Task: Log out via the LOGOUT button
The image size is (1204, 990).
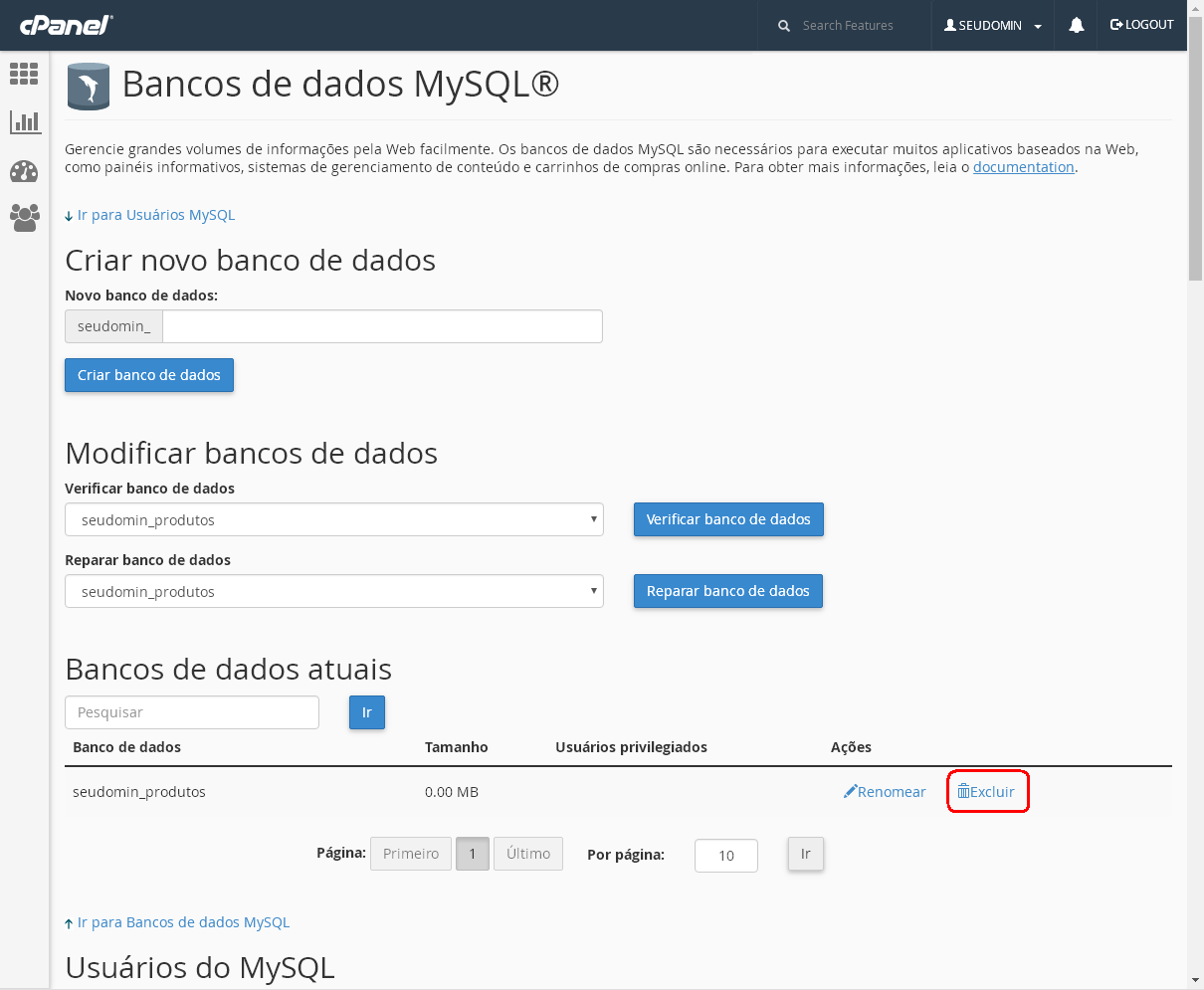Action: (x=1142, y=25)
